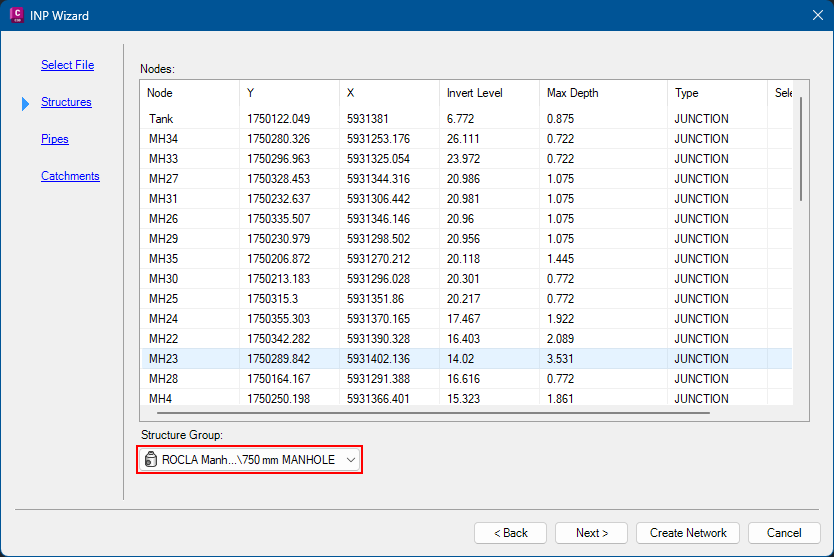834x557 pixels.
Task: Select node MH22 in the list
Action: 466,339
